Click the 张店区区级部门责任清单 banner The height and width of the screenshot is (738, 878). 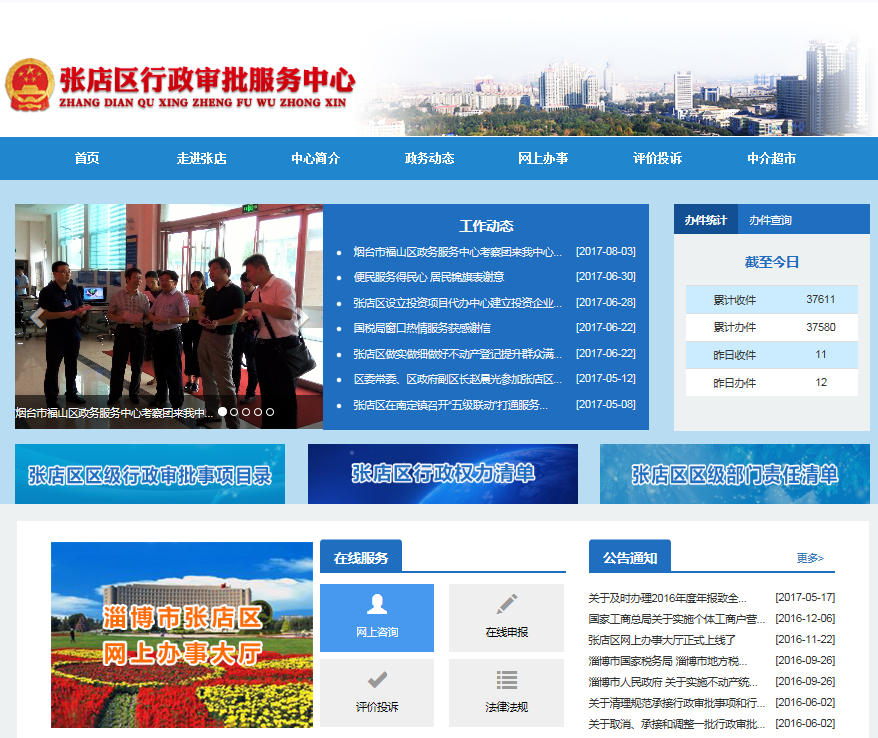pyautogui.click(x=734, y=474)
